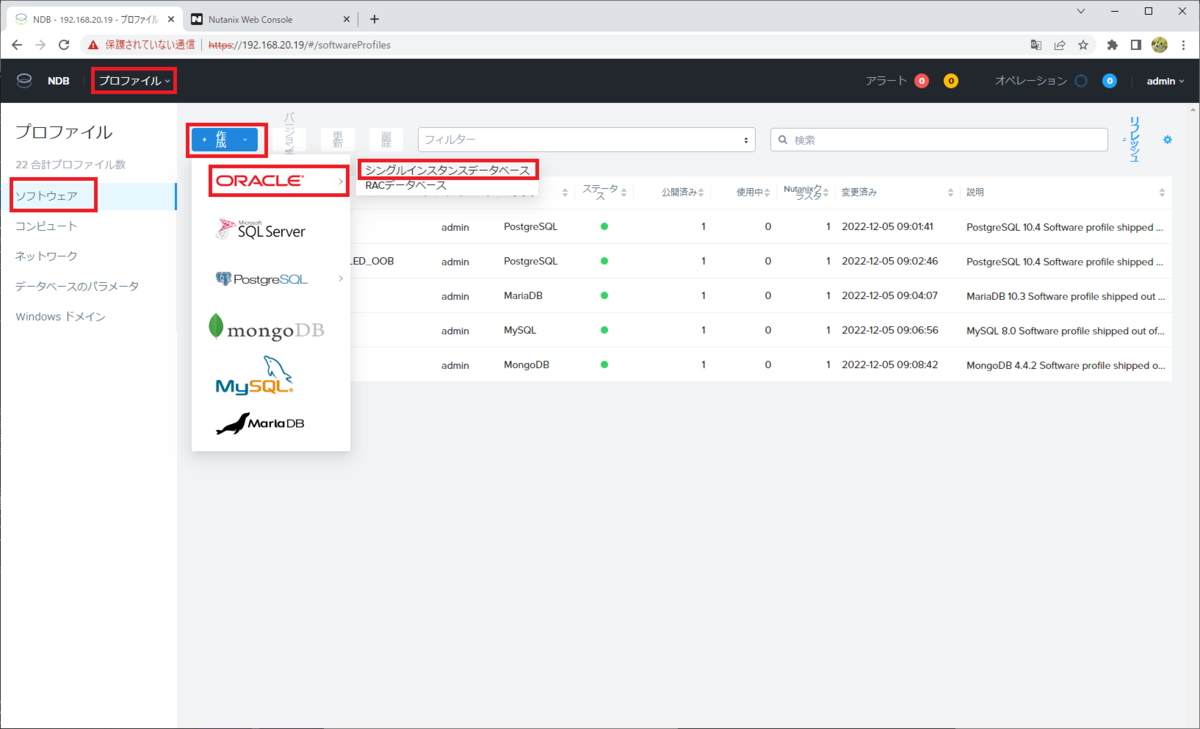Open the admin user menu
Image resolution: width=1200 pixels, height=729 pixels.
point(1165,81)
